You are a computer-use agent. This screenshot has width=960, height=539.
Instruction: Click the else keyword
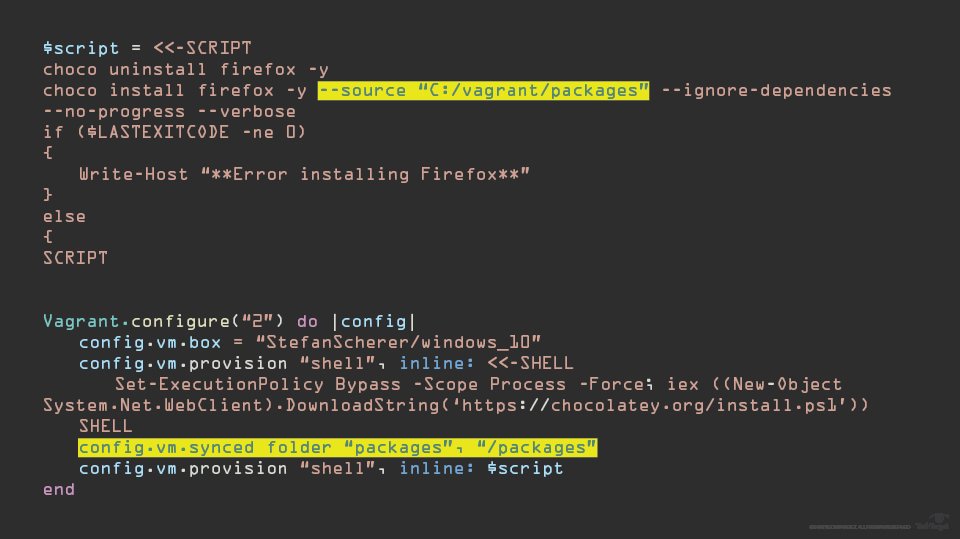[x=64, y=217]
